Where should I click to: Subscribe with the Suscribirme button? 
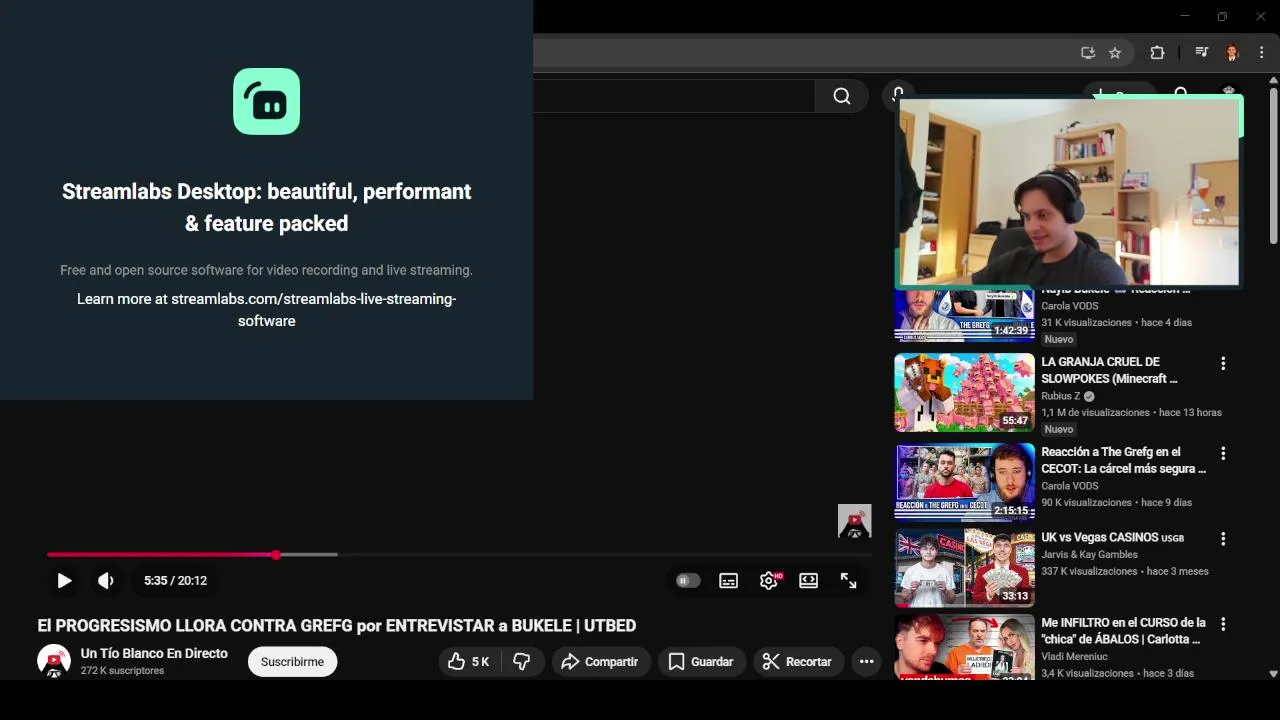click(292, 662)
